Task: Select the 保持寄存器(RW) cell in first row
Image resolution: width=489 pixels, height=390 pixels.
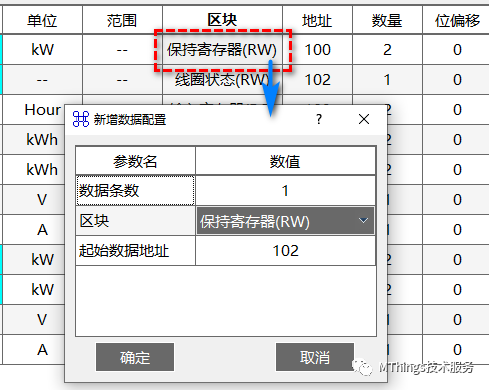Action: 222,50
